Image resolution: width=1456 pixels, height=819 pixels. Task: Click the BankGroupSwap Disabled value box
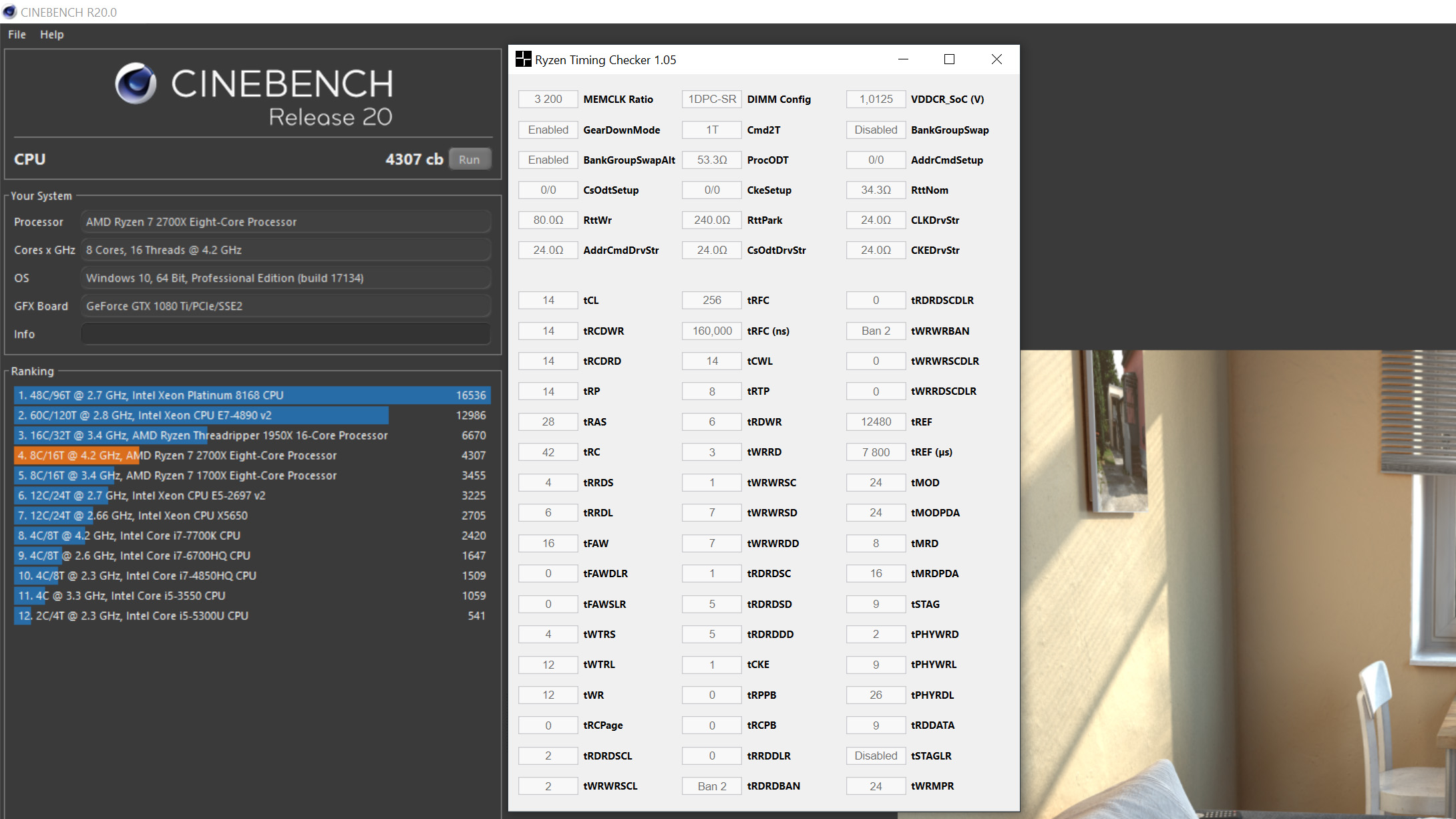876,130
